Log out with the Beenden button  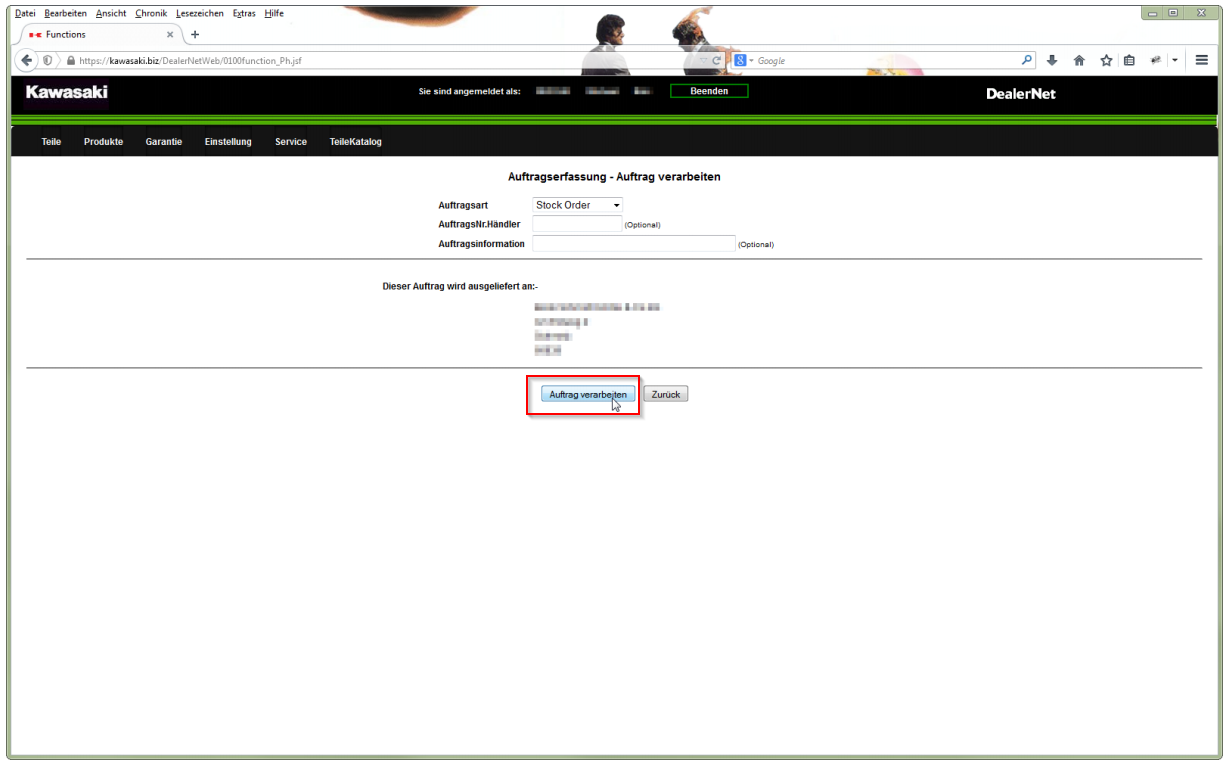709,91
